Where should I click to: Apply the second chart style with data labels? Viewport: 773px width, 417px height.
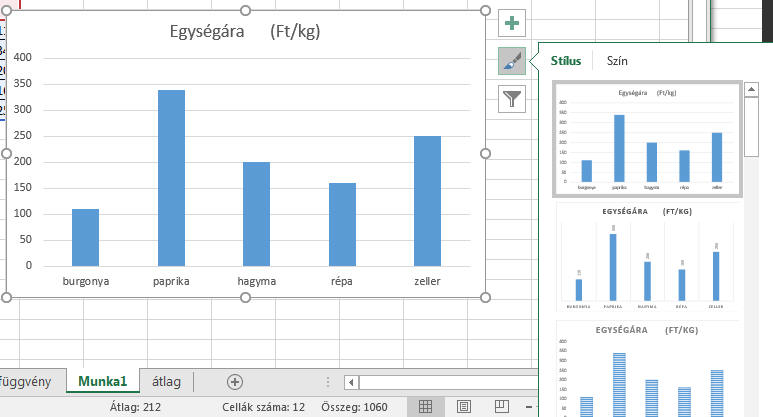[x=647, y=258]
